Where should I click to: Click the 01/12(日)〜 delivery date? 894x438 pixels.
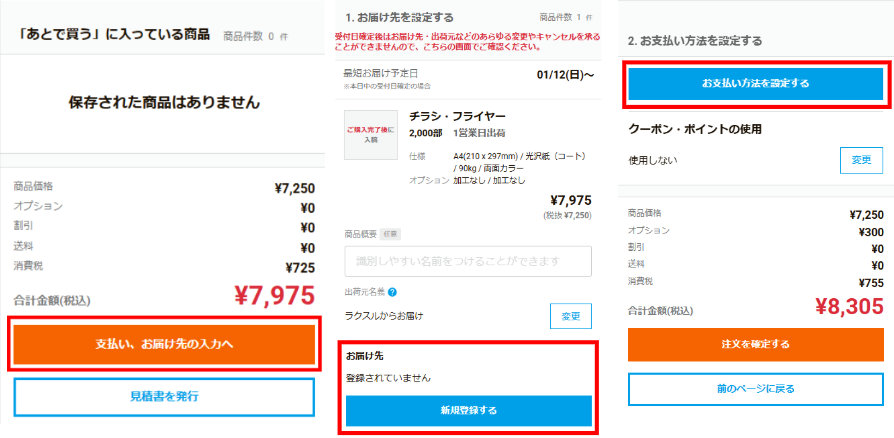coord(565,73)
